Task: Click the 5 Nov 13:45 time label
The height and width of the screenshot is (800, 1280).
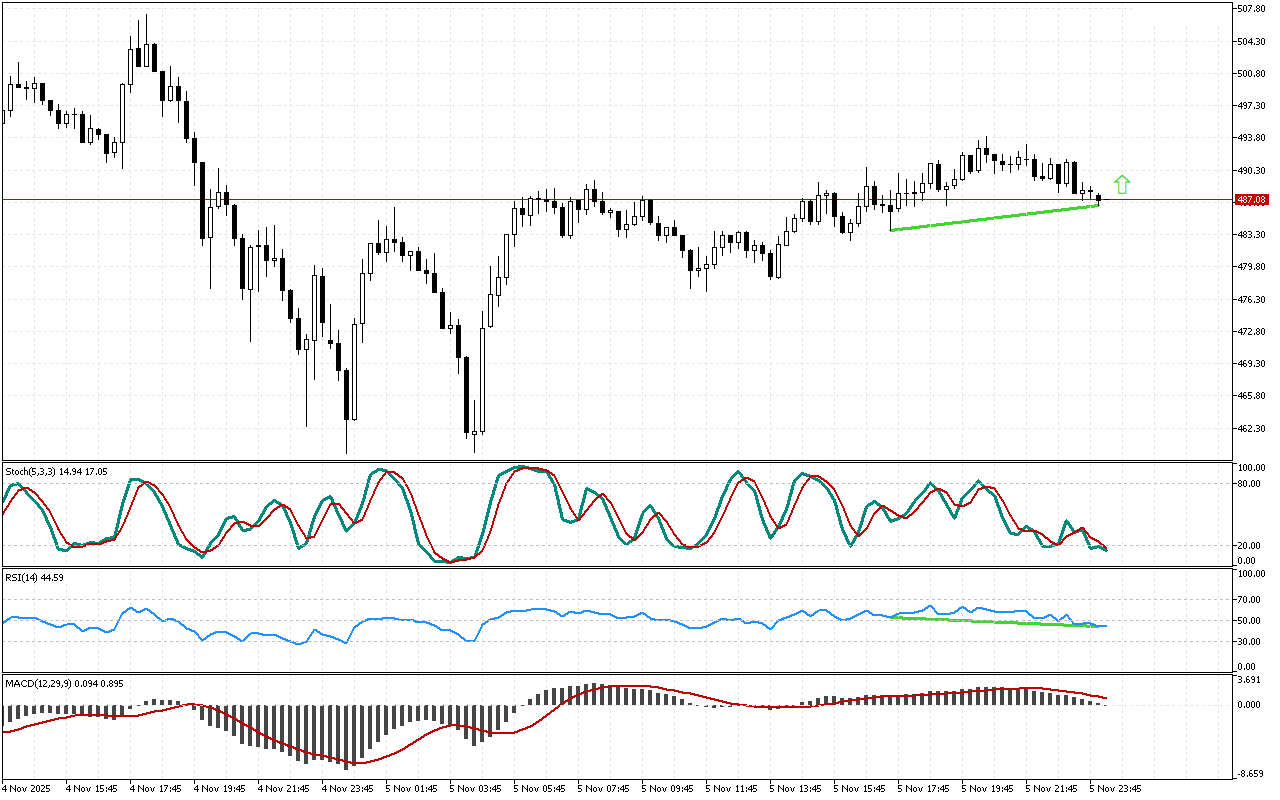Action: tap(796, 788)
